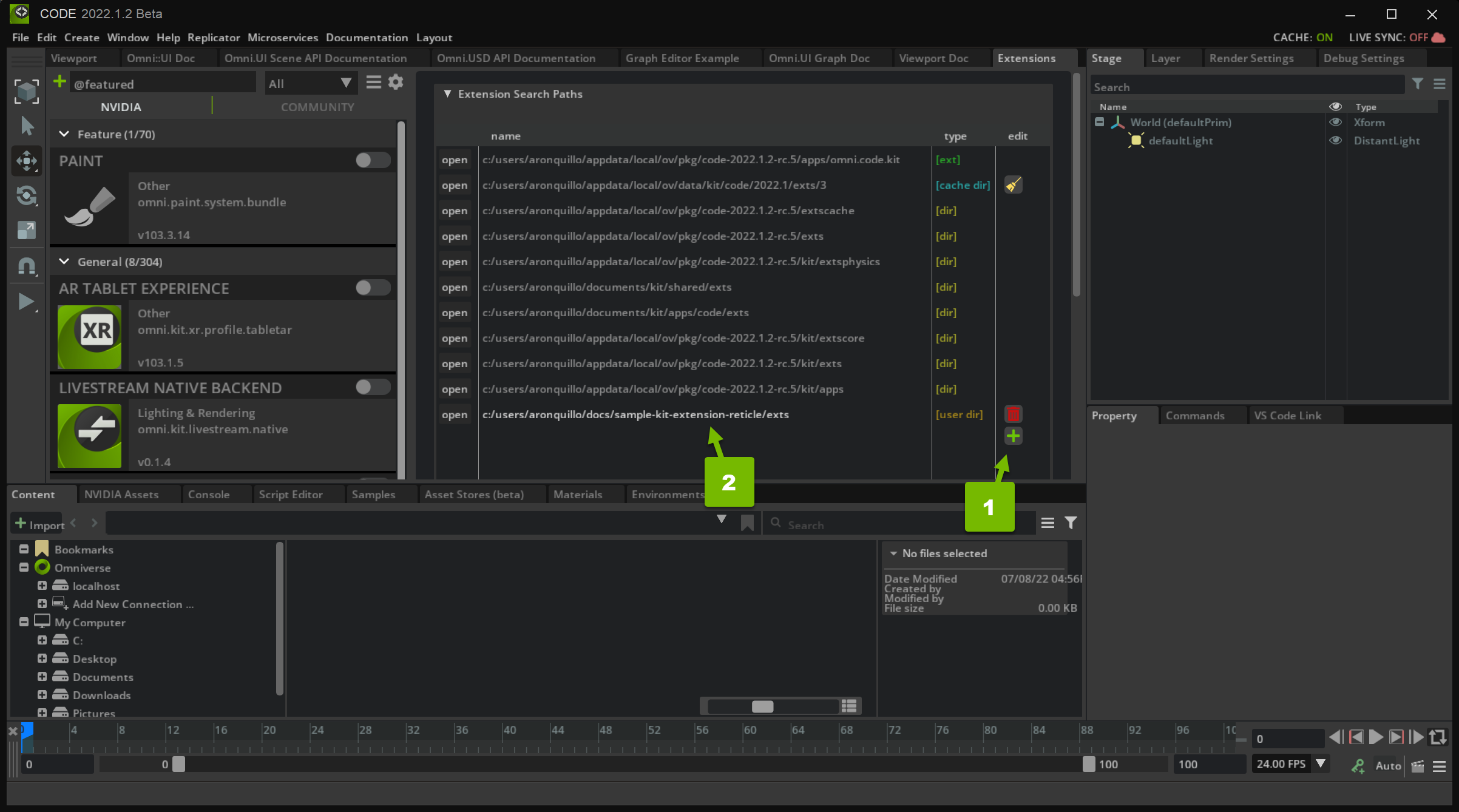Viewport: 1459px width, 812px height.
Task: Open Content browser options menu
Action: click(1048, 523)
